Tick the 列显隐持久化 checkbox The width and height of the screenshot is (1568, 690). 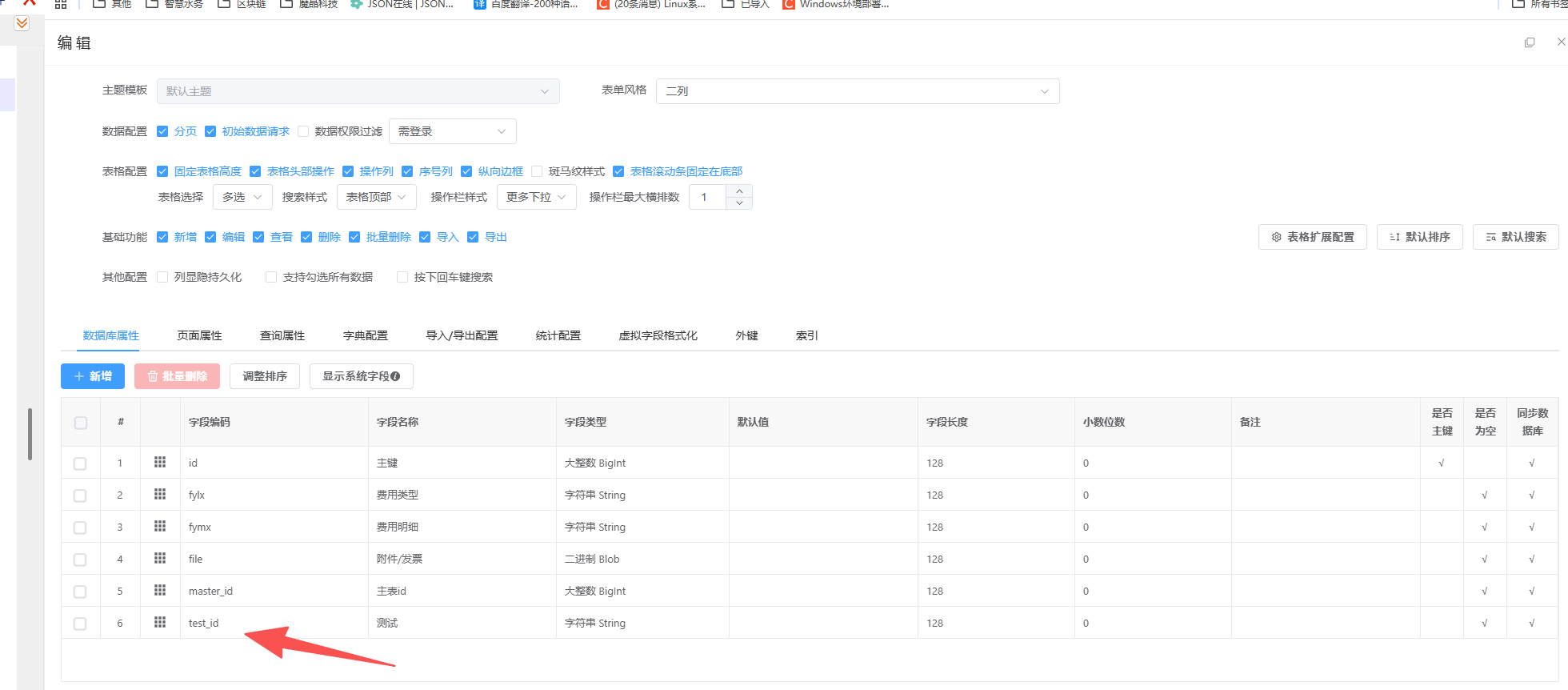coord(162,277)
